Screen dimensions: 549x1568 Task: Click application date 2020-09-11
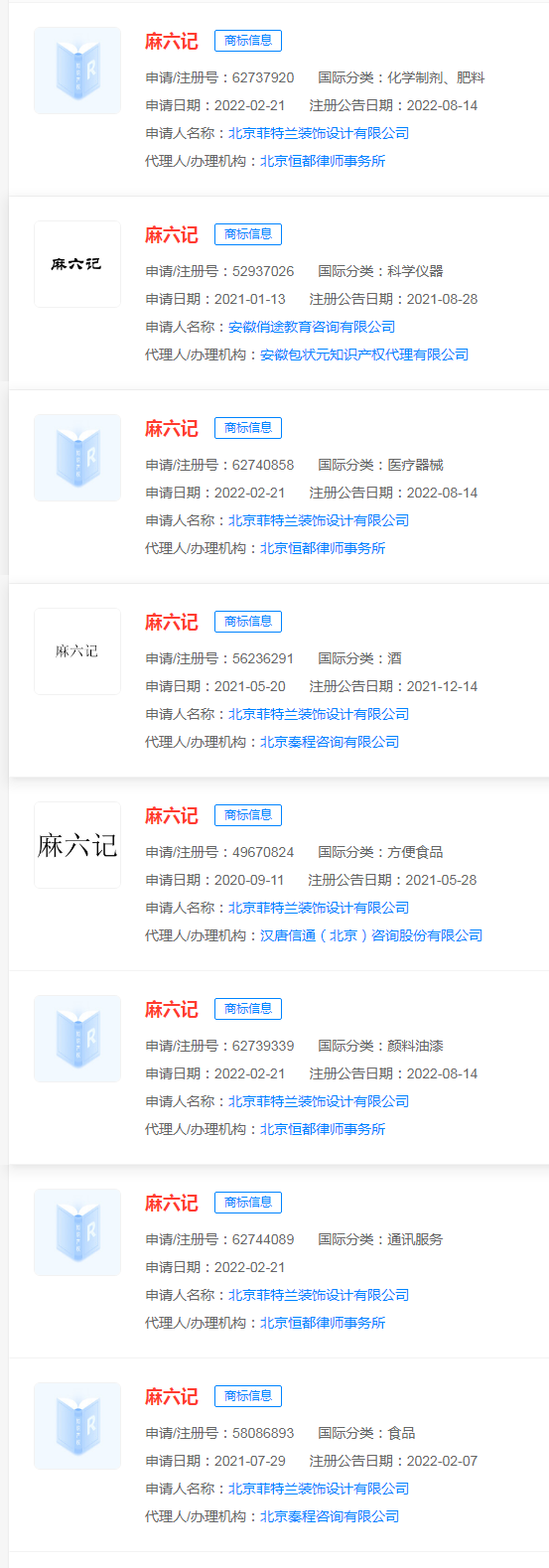pyautogui.click(x=249, y=880)
